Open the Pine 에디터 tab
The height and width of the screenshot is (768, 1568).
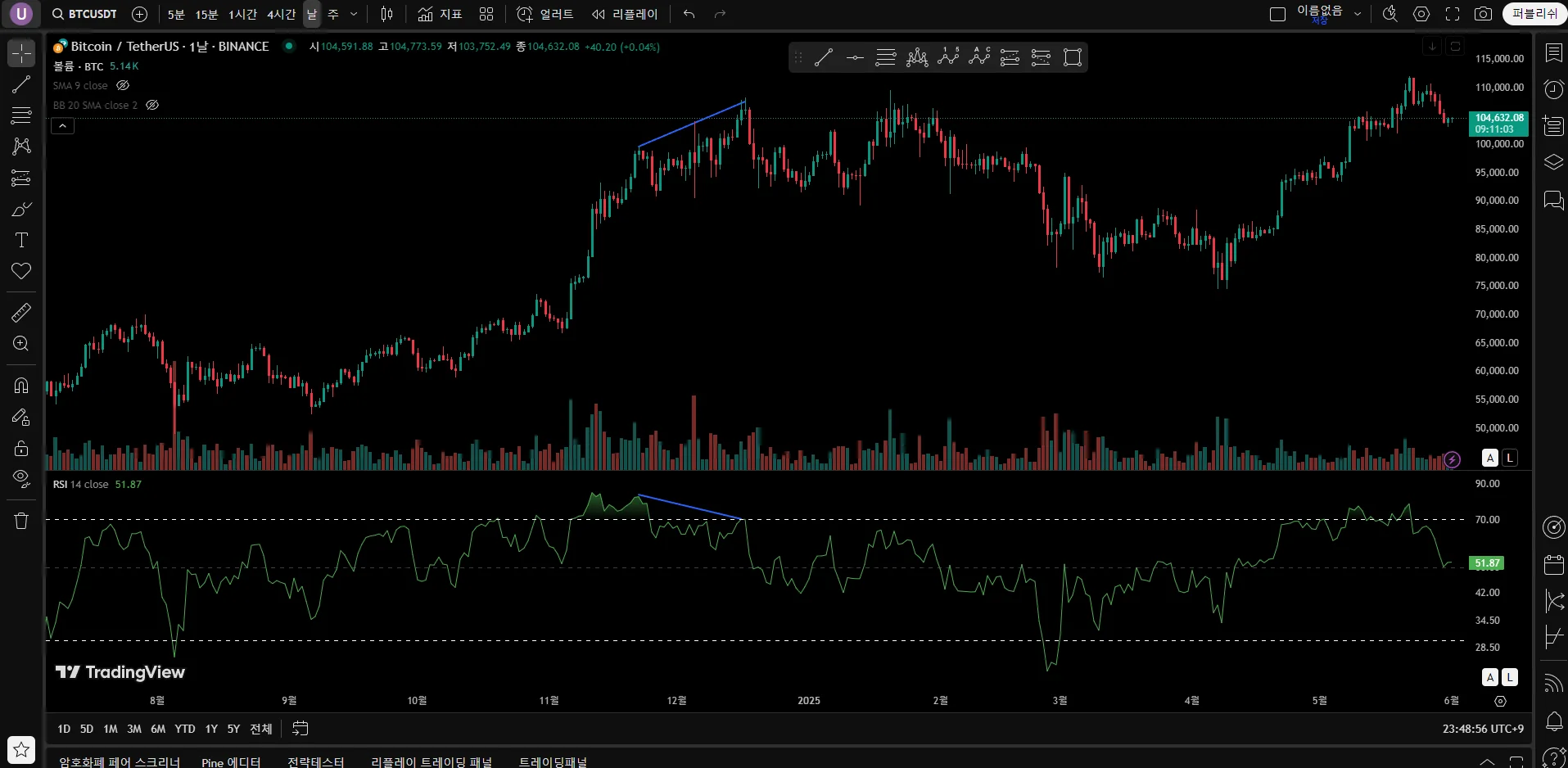tap(231, 761)
